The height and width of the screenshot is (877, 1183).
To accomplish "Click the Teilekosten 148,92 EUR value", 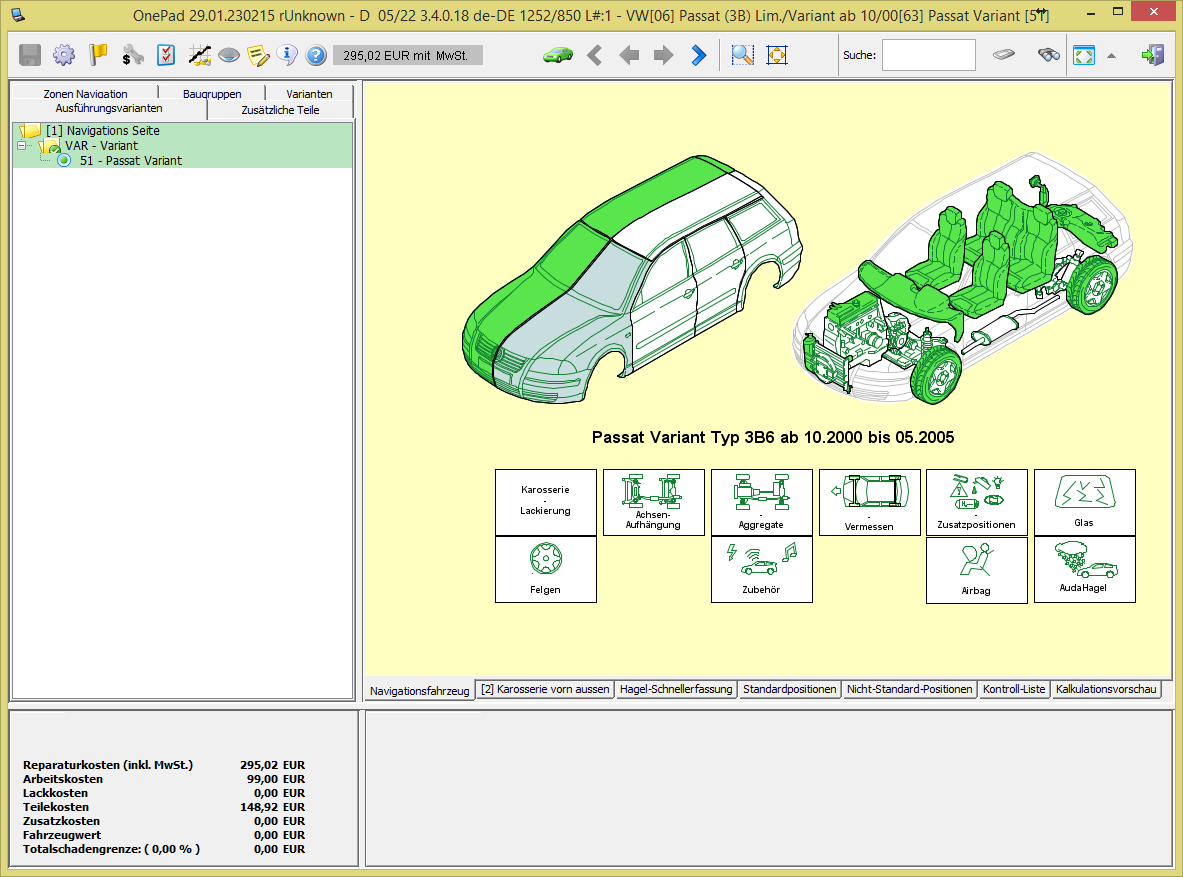I will tap(272, 807).
